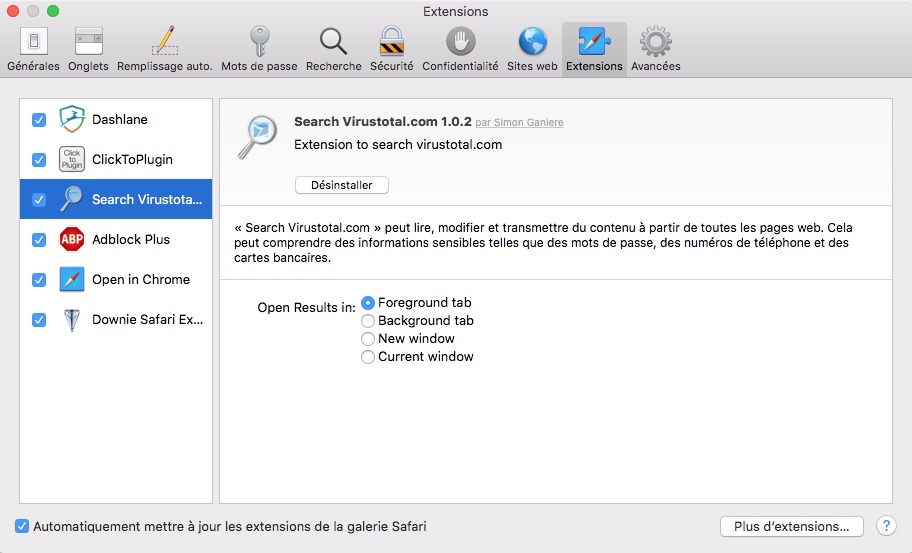The height and width of the screenshot is (553, 912).
Task: Click the Open in Chrome compass icon
Action: pos(72,279)
